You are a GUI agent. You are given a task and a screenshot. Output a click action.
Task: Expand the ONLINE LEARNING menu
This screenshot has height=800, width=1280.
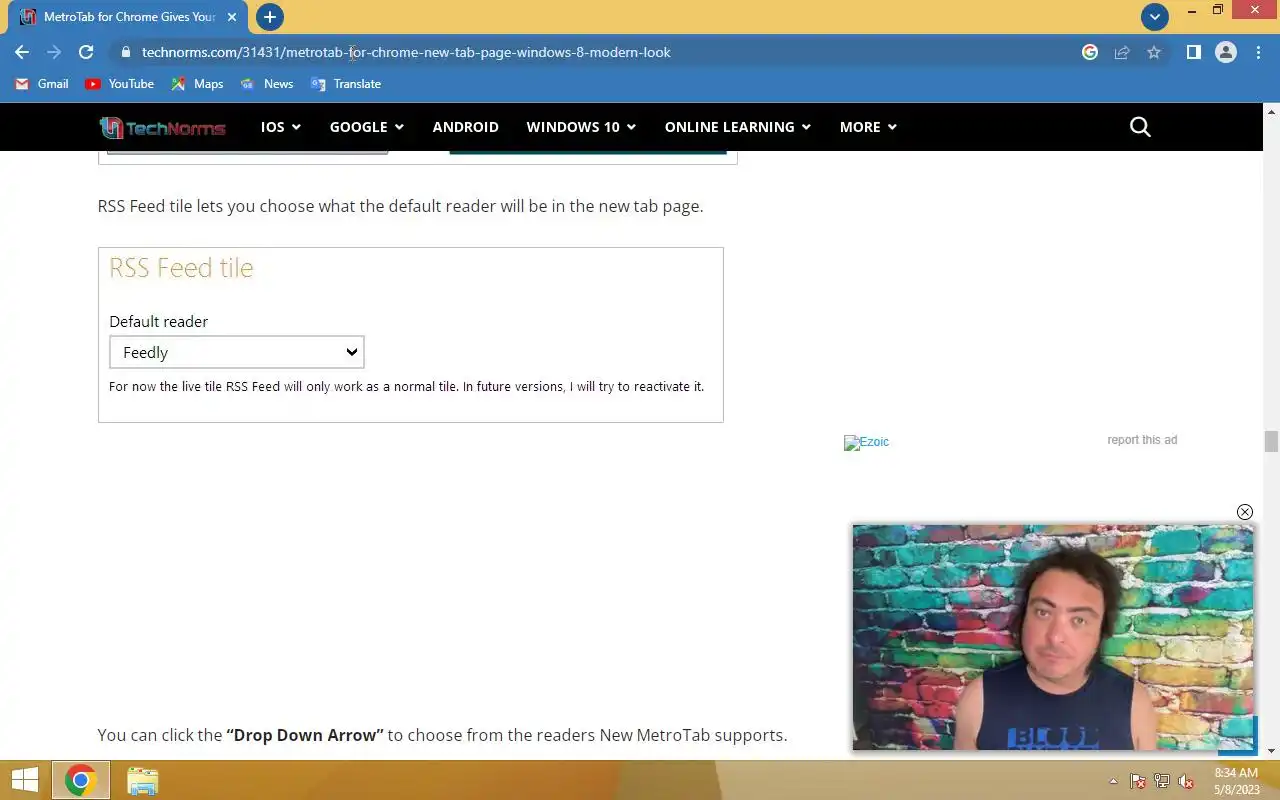738,127
